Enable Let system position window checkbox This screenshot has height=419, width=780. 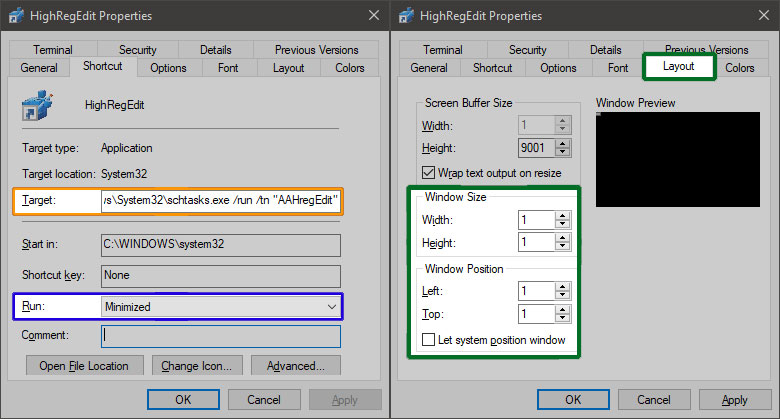[x=428, y=339]
